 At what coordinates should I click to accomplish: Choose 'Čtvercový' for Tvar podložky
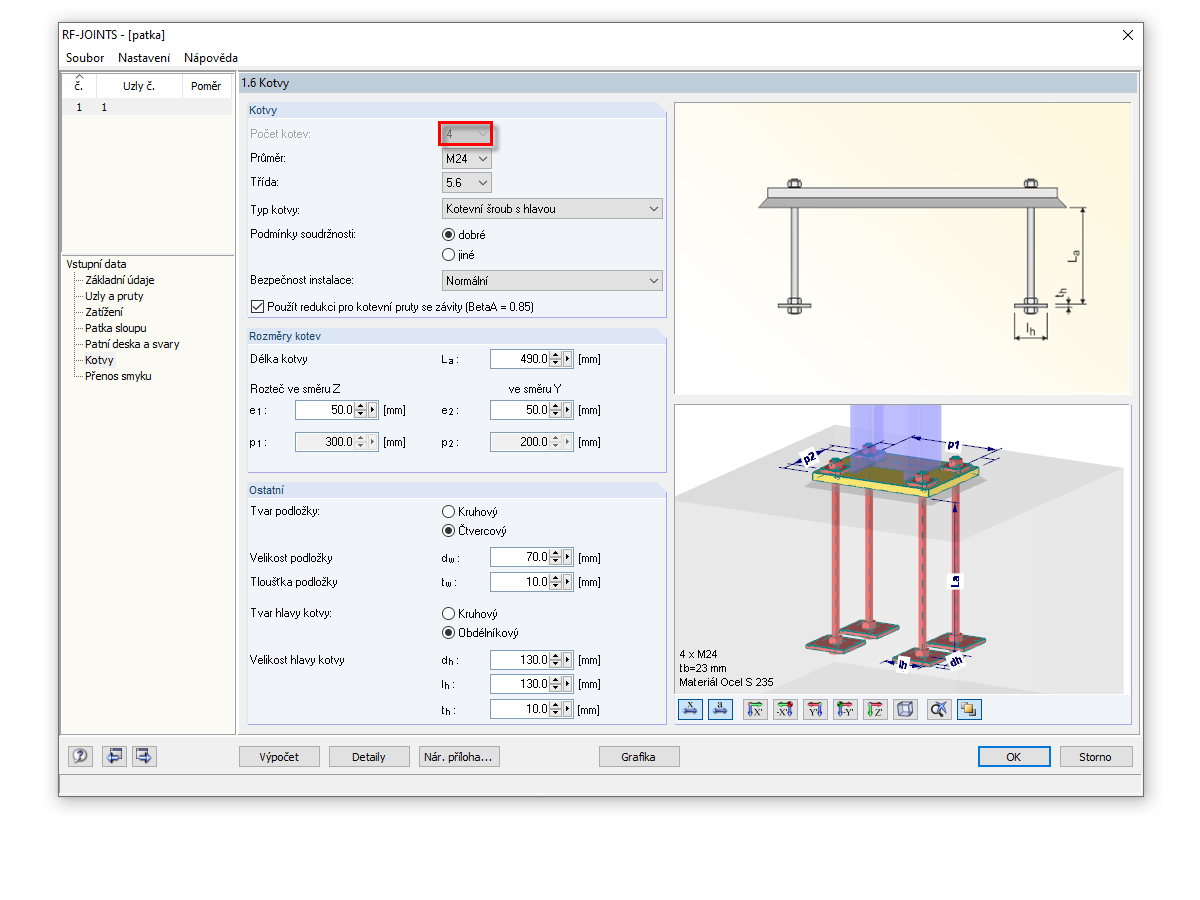[449, 530]
